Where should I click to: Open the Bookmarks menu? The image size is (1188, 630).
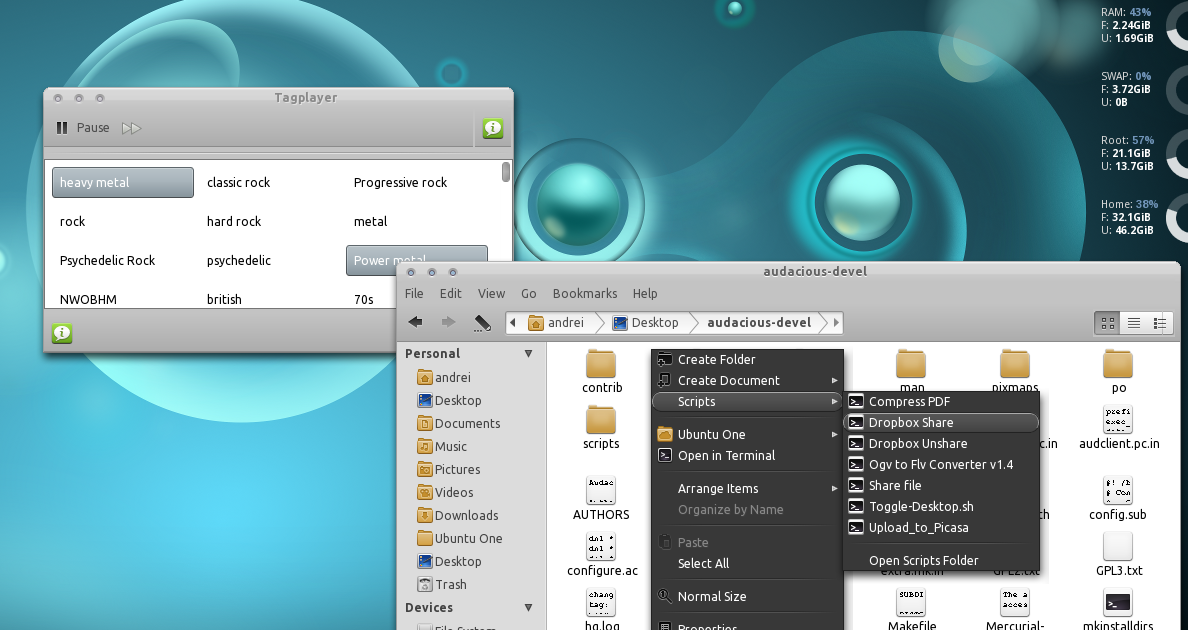click(x=584, y=293)
